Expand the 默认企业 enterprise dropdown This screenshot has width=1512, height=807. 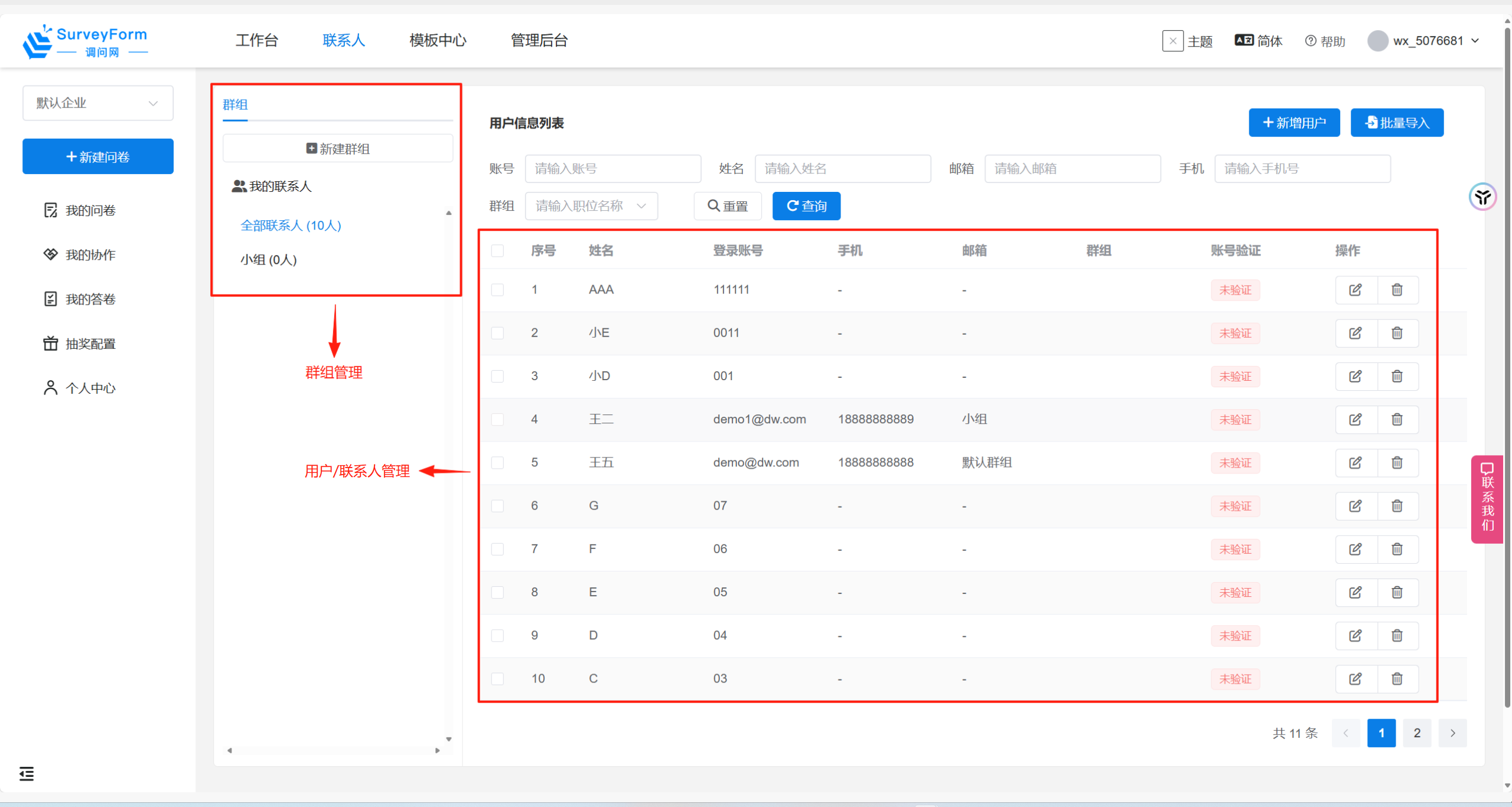pos(97,103)
